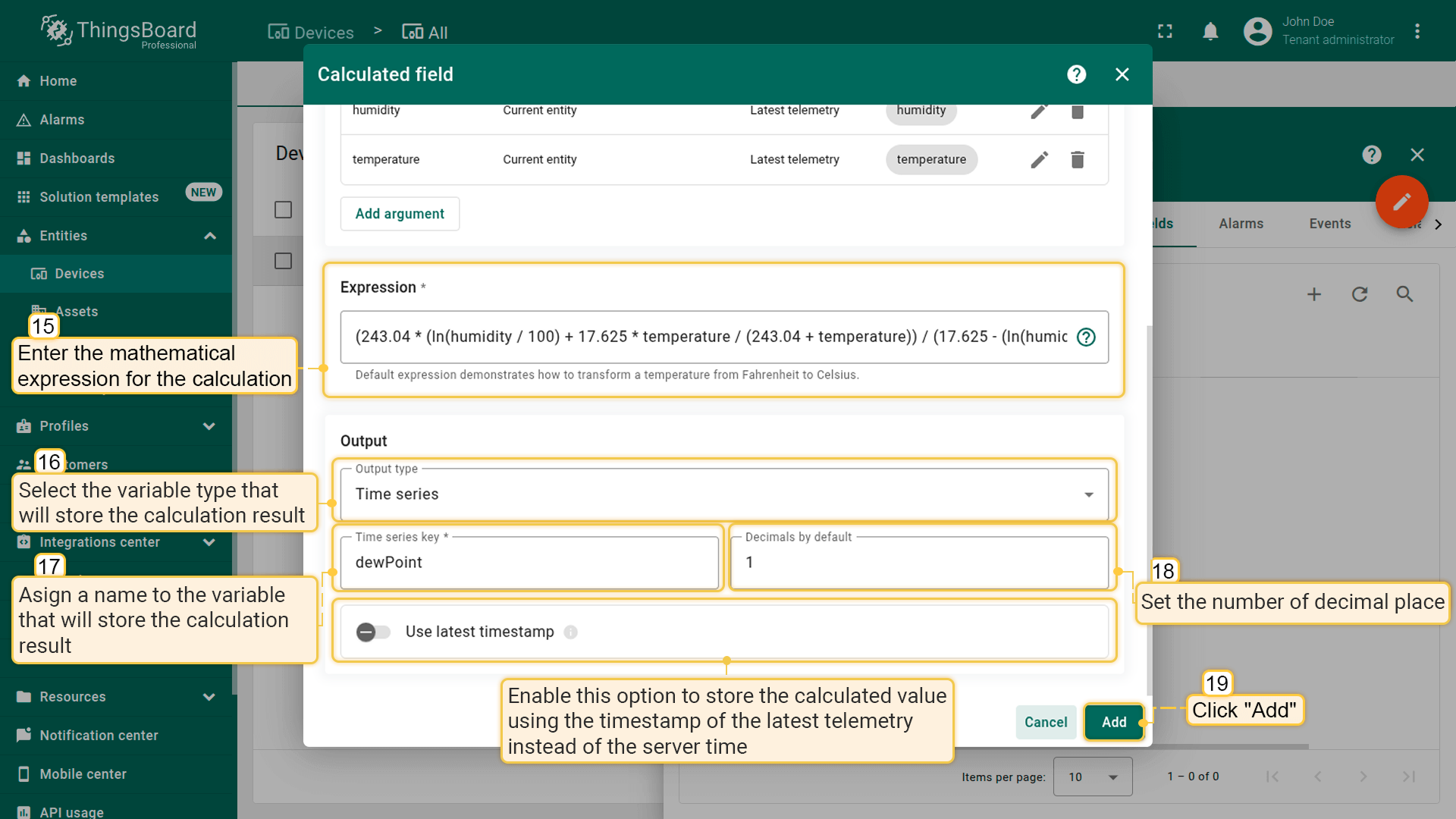This screenshot has width=1456, height=819.
Task: Check the second device row checkbox
Action: click(x=283, y=261)
